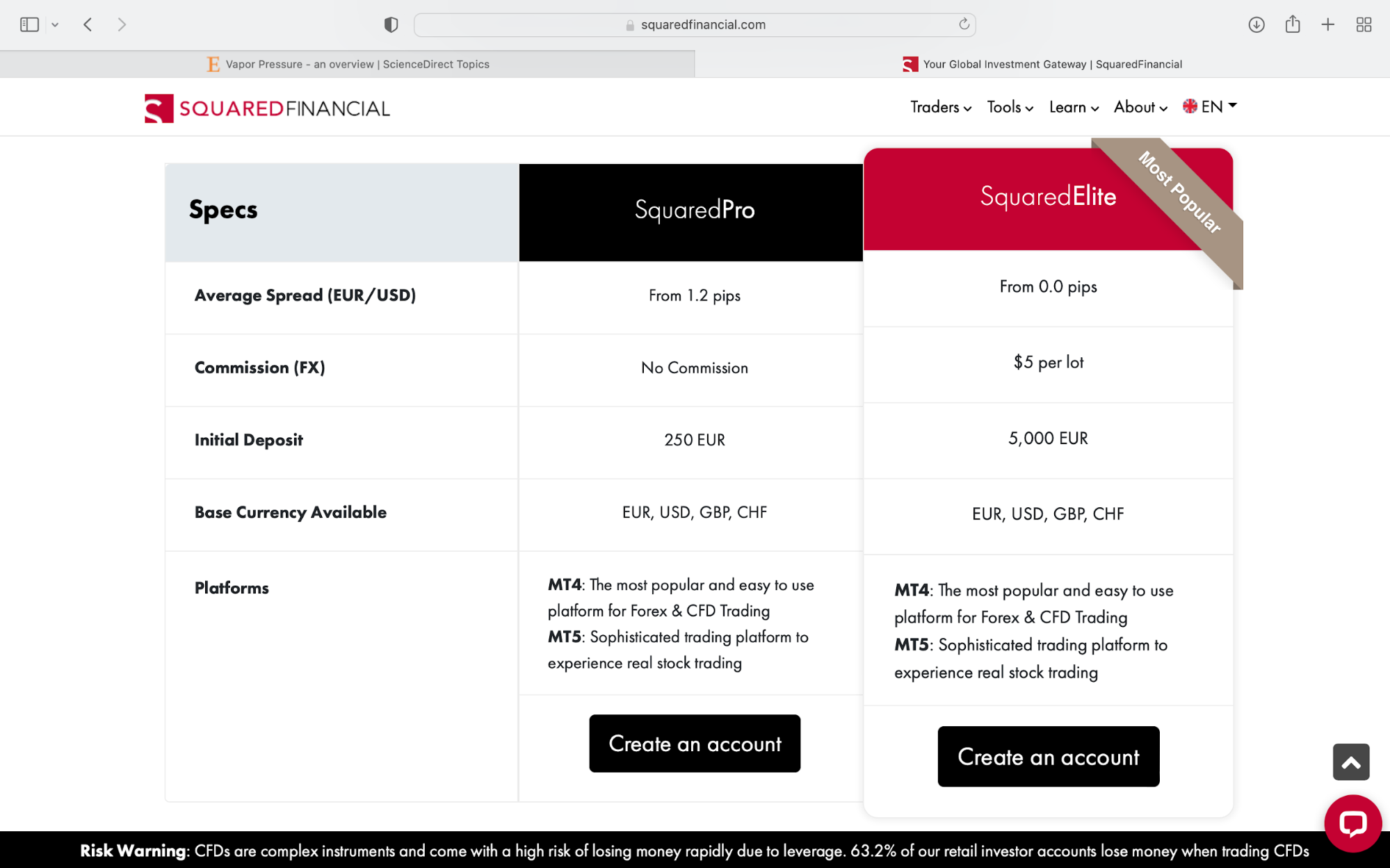Click '5,000 EUR' deposit value

click(x=1049, y=439)
